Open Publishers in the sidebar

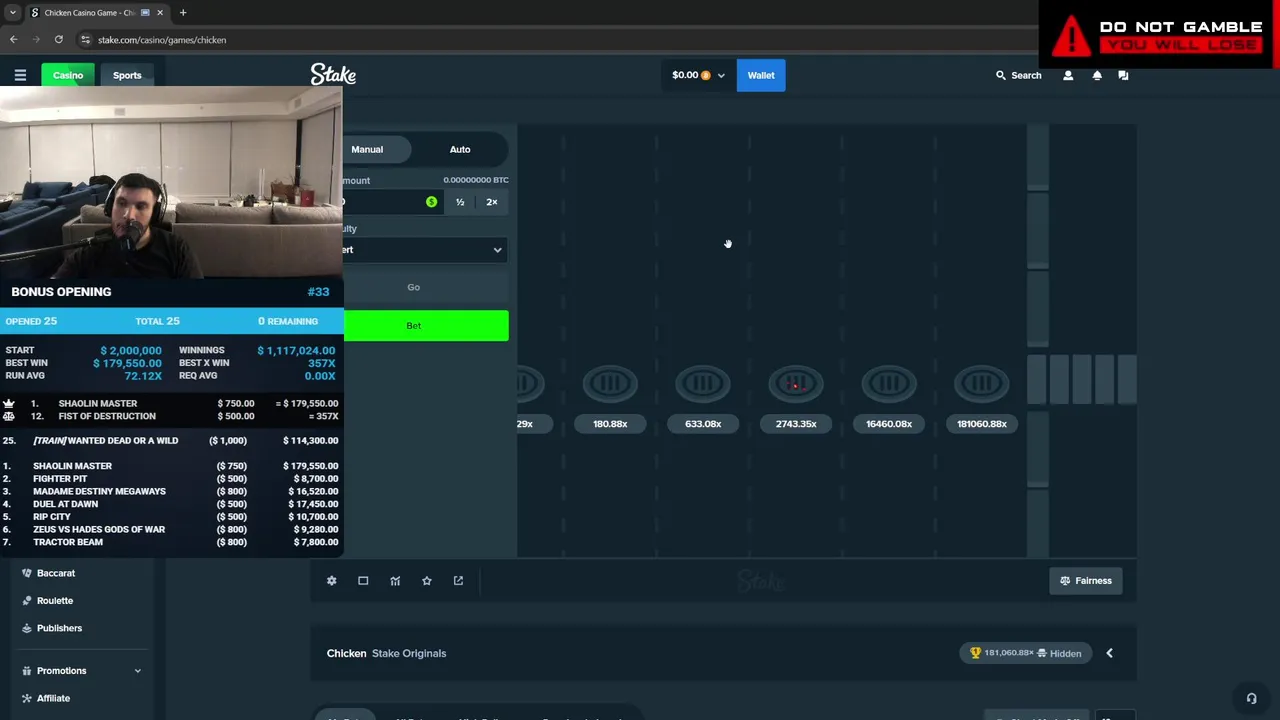59,628
